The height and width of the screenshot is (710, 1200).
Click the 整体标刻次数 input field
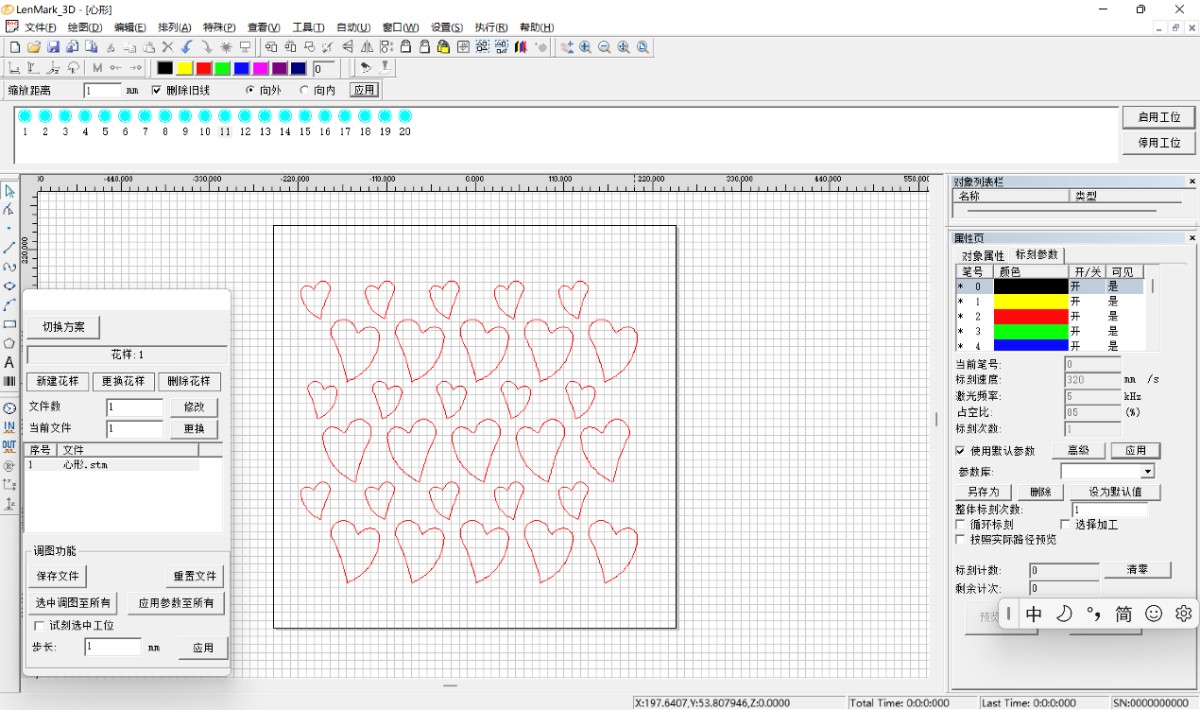(1108, 510)
